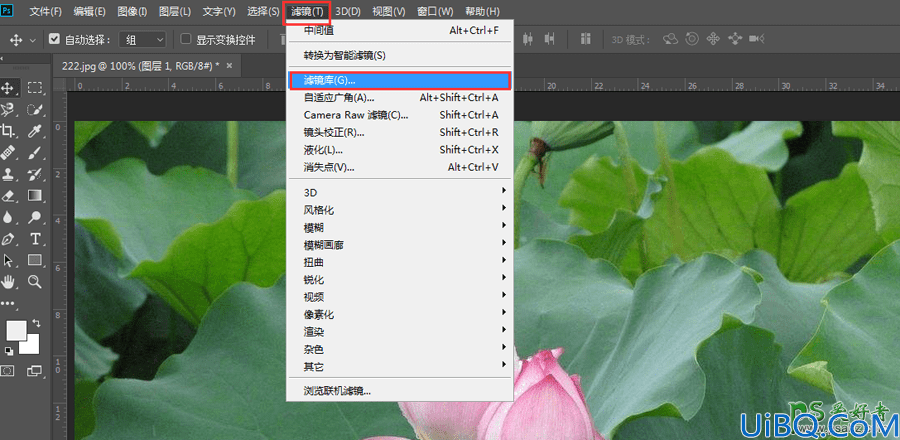Image resolution: width=900 pixels, height=440 pixels.
Task: Expand the 3D filter submenu
Action: pos(399,192)
